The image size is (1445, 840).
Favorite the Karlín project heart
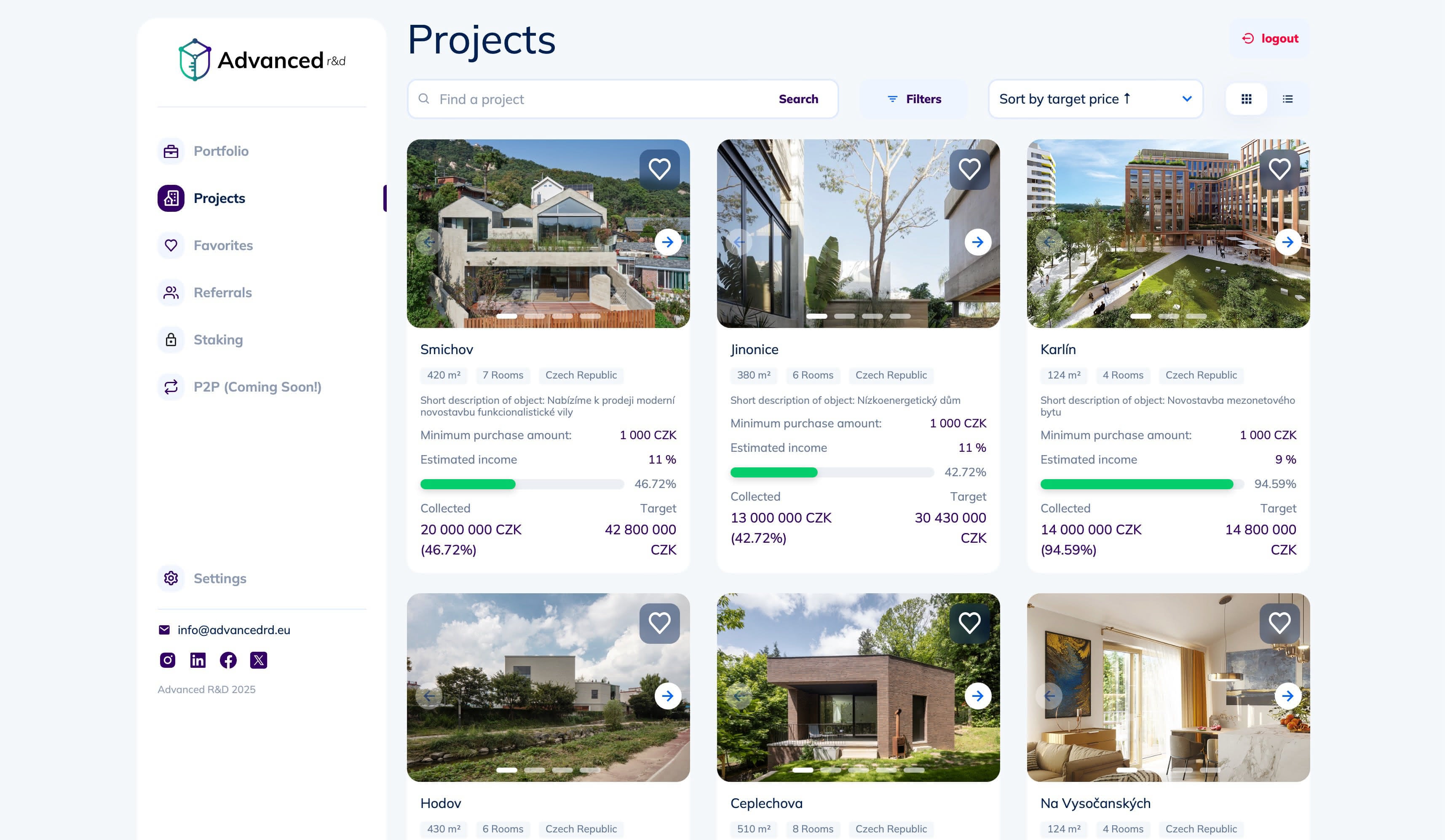[x=1280, y=169]
